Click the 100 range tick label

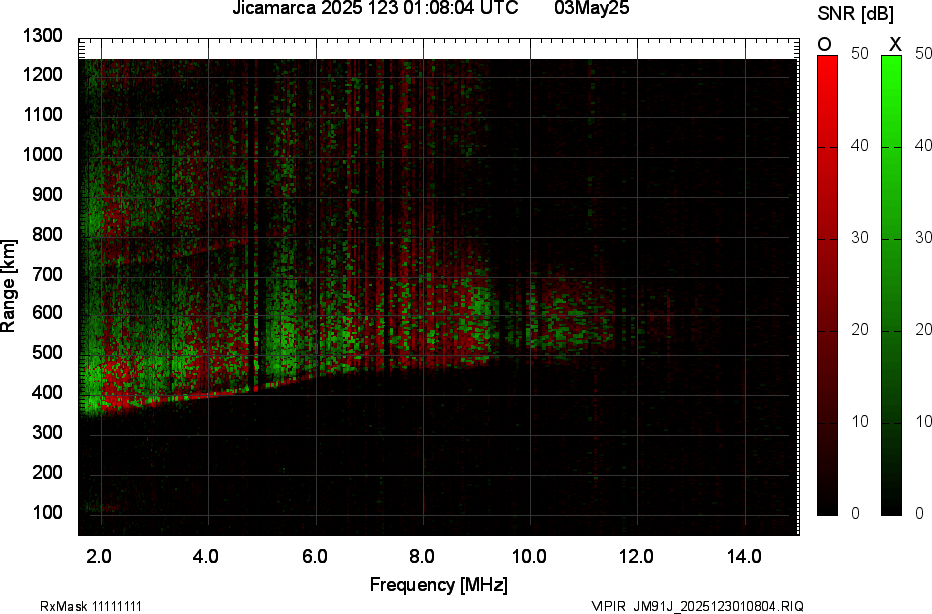point(46,513)
